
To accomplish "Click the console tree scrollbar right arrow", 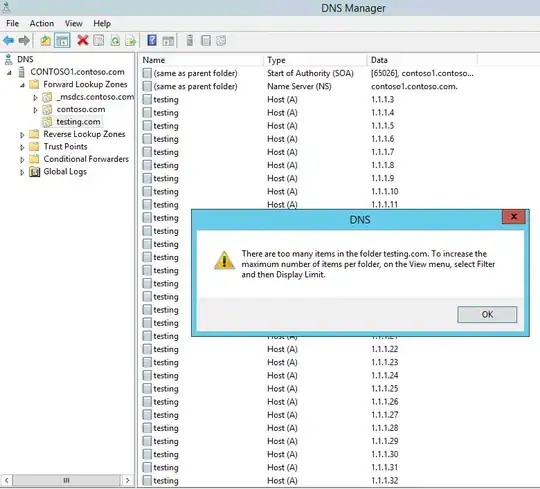I will [127, 480].
